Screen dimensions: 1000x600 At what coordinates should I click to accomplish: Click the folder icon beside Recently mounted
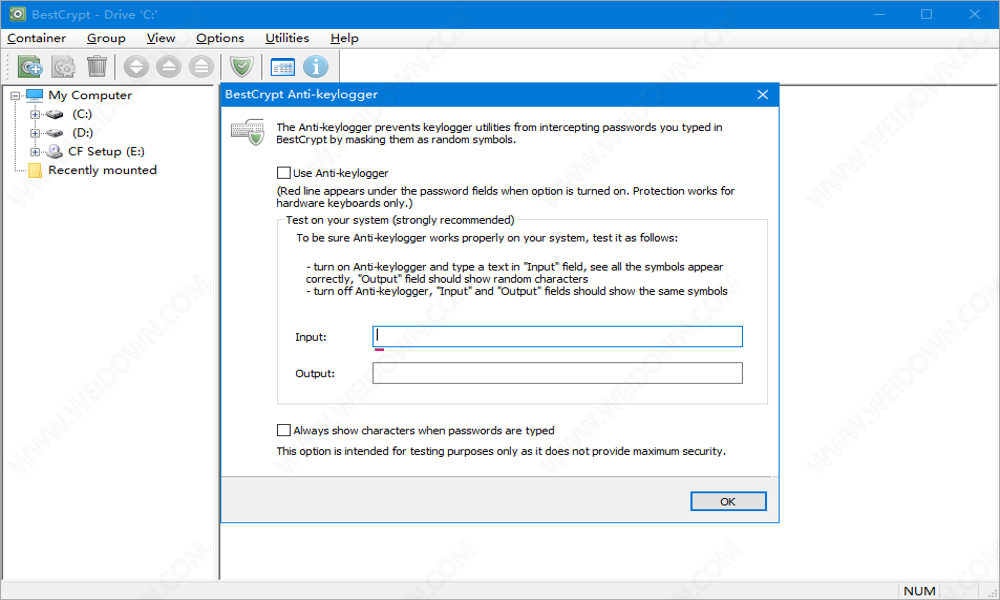tap(36, 170)
